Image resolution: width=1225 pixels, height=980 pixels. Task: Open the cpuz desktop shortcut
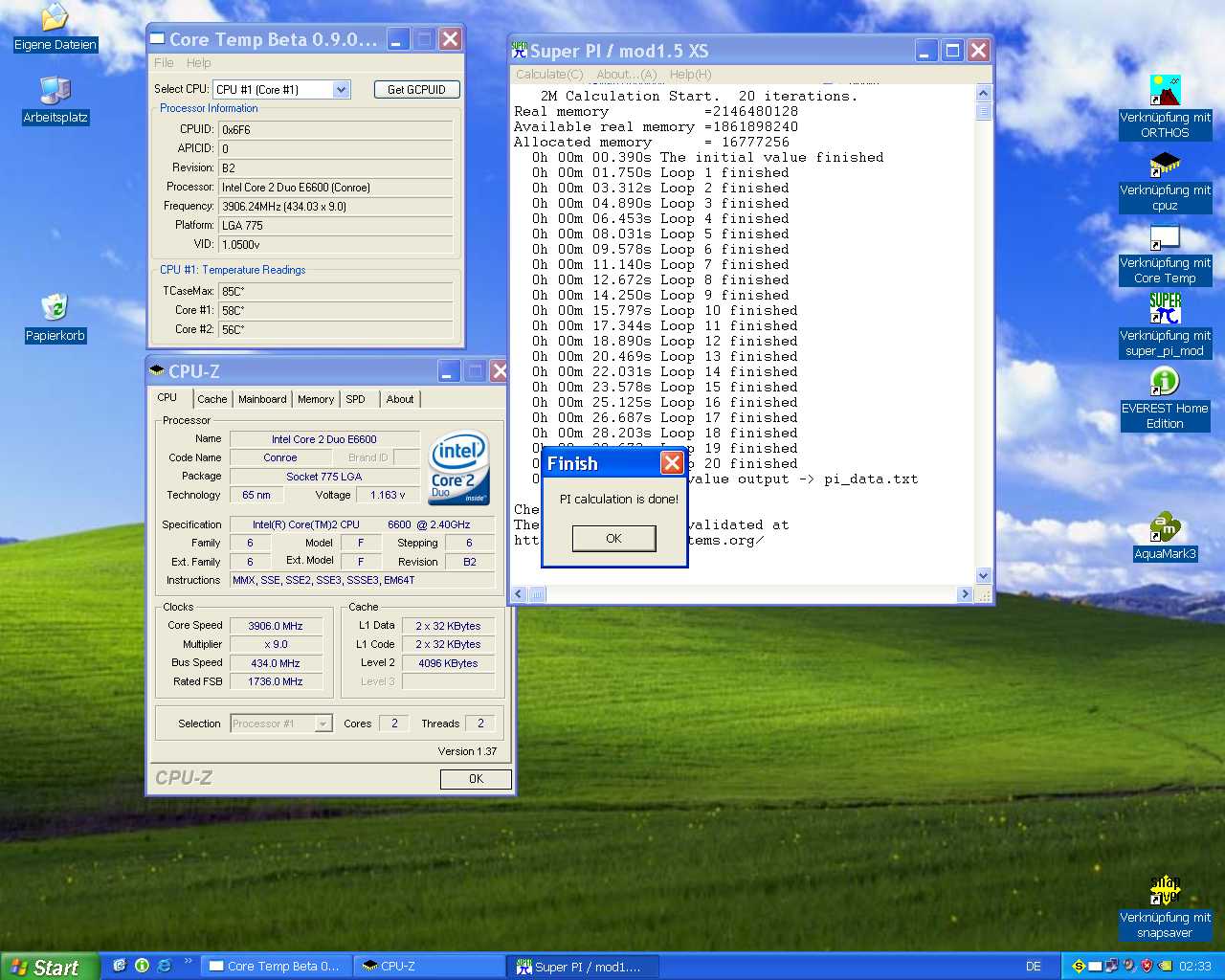pyautogui.click(x=1165, y=165)
